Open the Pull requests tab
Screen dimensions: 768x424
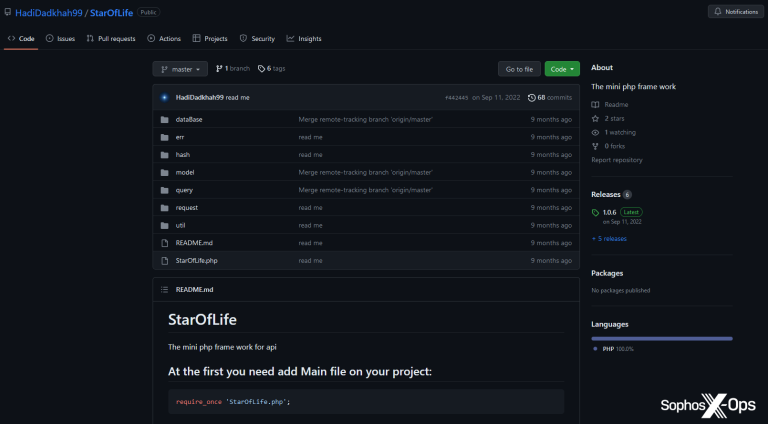pyautogui.click(x=111, y=39)
